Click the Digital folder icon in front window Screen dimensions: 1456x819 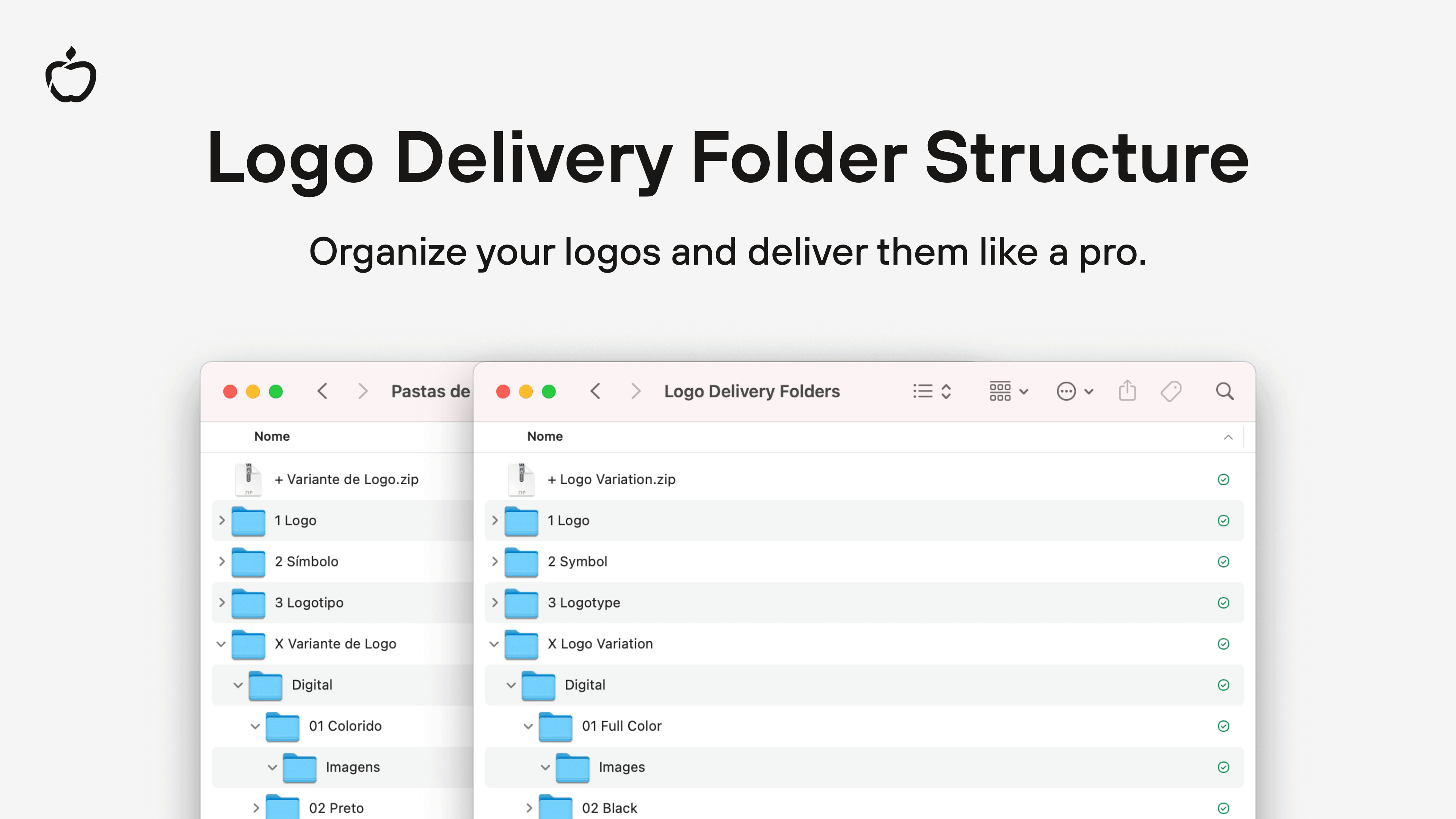tap(538, 685)
